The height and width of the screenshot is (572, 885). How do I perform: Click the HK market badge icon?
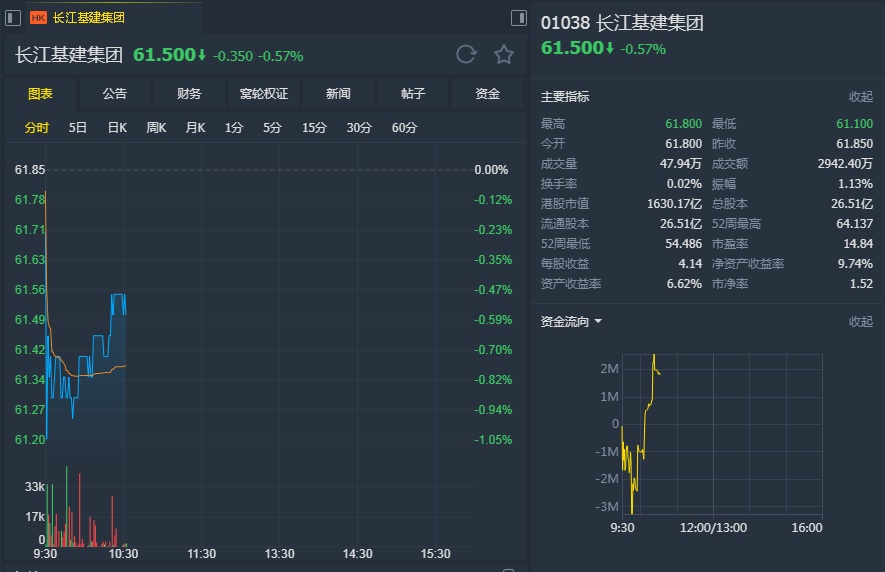point(39,18)
